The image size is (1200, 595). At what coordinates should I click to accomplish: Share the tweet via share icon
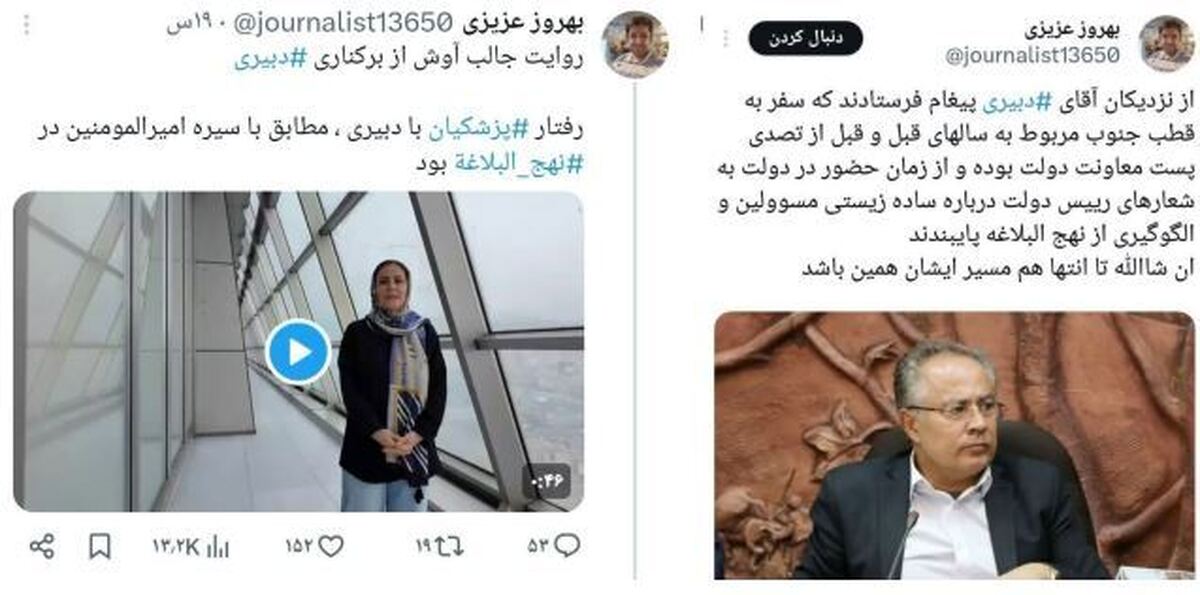tap(41, 546)
